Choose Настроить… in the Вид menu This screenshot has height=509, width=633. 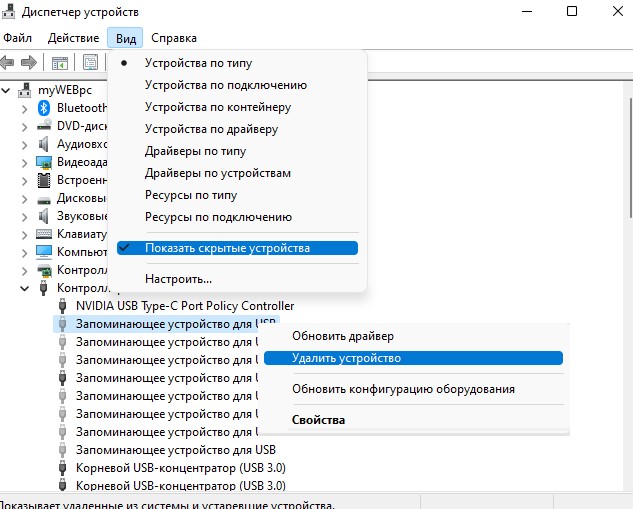click(x=178, y=279)
